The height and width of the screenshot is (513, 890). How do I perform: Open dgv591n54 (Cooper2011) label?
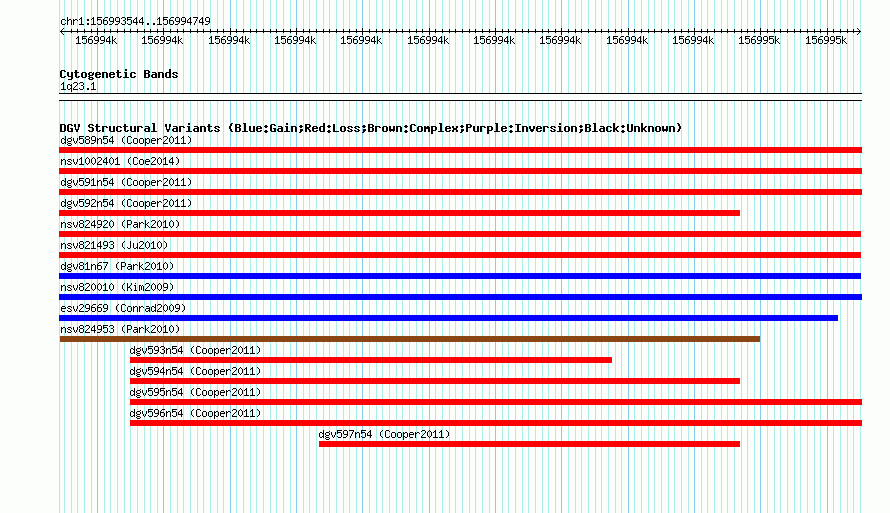(126, 182)
